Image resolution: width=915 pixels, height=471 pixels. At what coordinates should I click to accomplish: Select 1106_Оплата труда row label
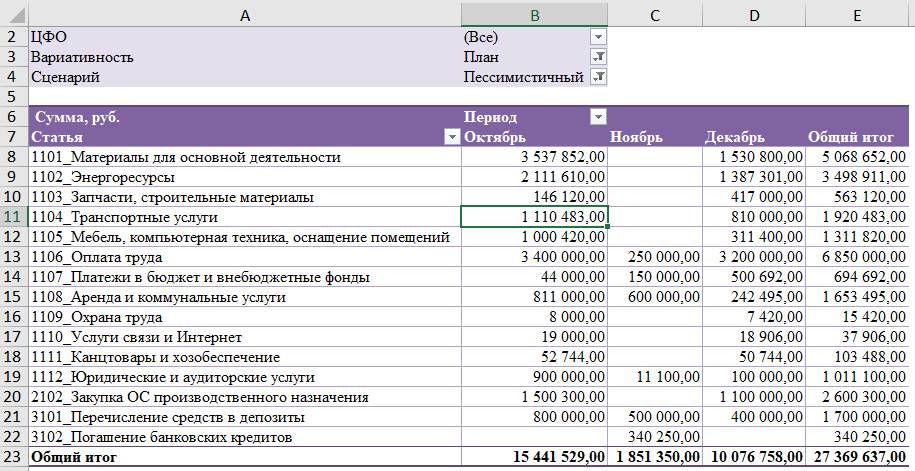[x=245, y=257]
